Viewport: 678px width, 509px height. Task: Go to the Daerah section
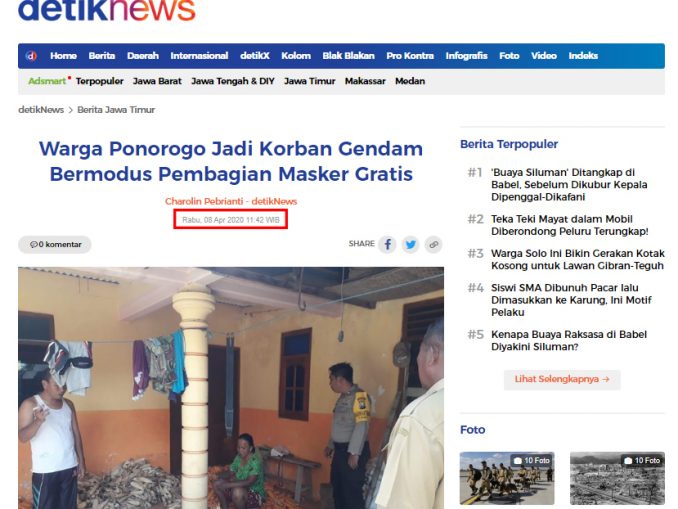point(143,56)
